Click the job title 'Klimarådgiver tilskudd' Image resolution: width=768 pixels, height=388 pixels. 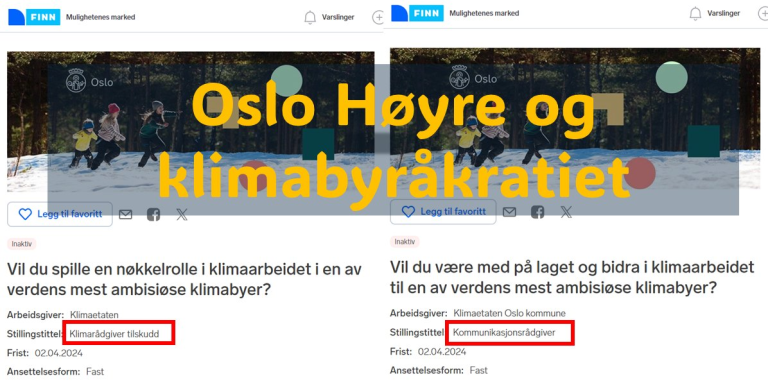coord(114,334)
